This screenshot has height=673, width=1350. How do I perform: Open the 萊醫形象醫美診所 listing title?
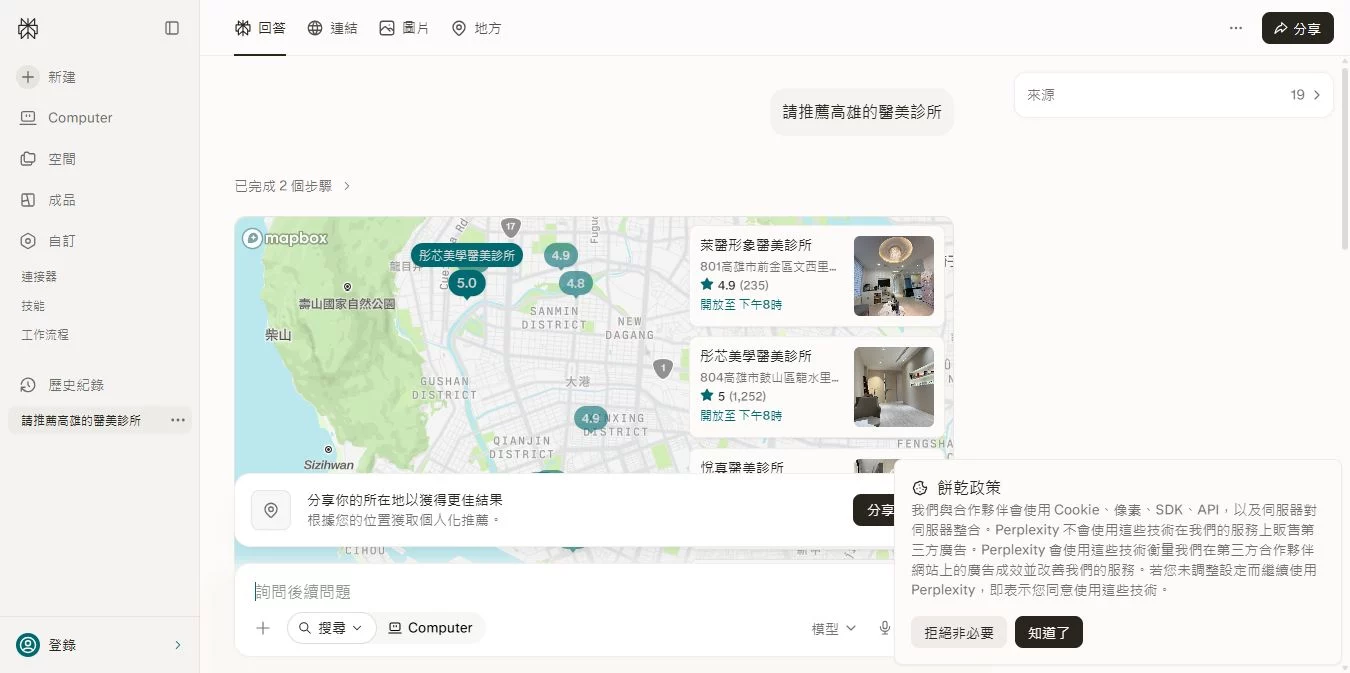(756, 245)
